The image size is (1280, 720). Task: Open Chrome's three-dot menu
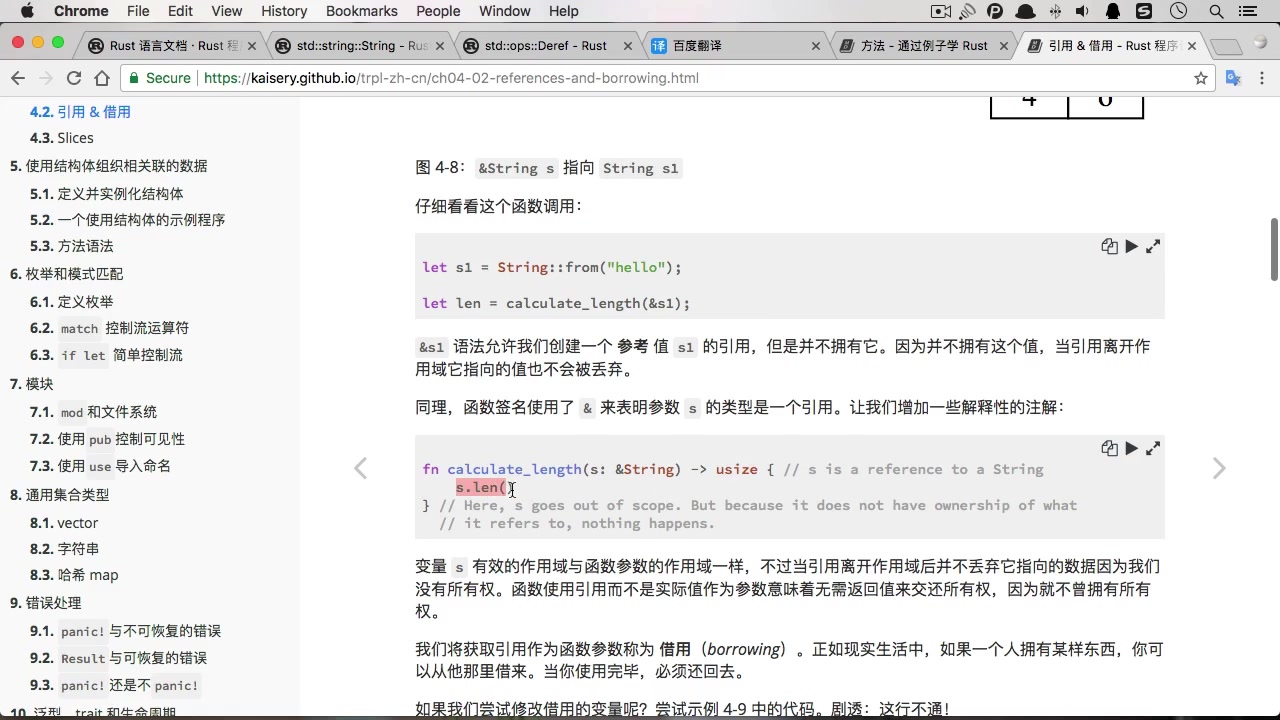1262,77
